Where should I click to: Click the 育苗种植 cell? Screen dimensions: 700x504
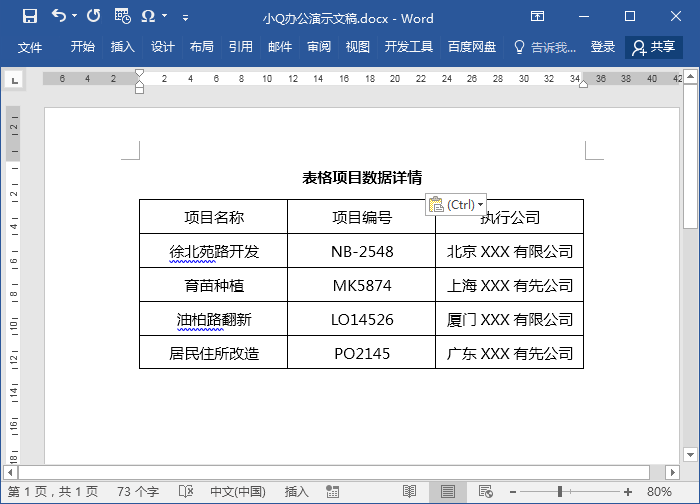tap(214, 285)
